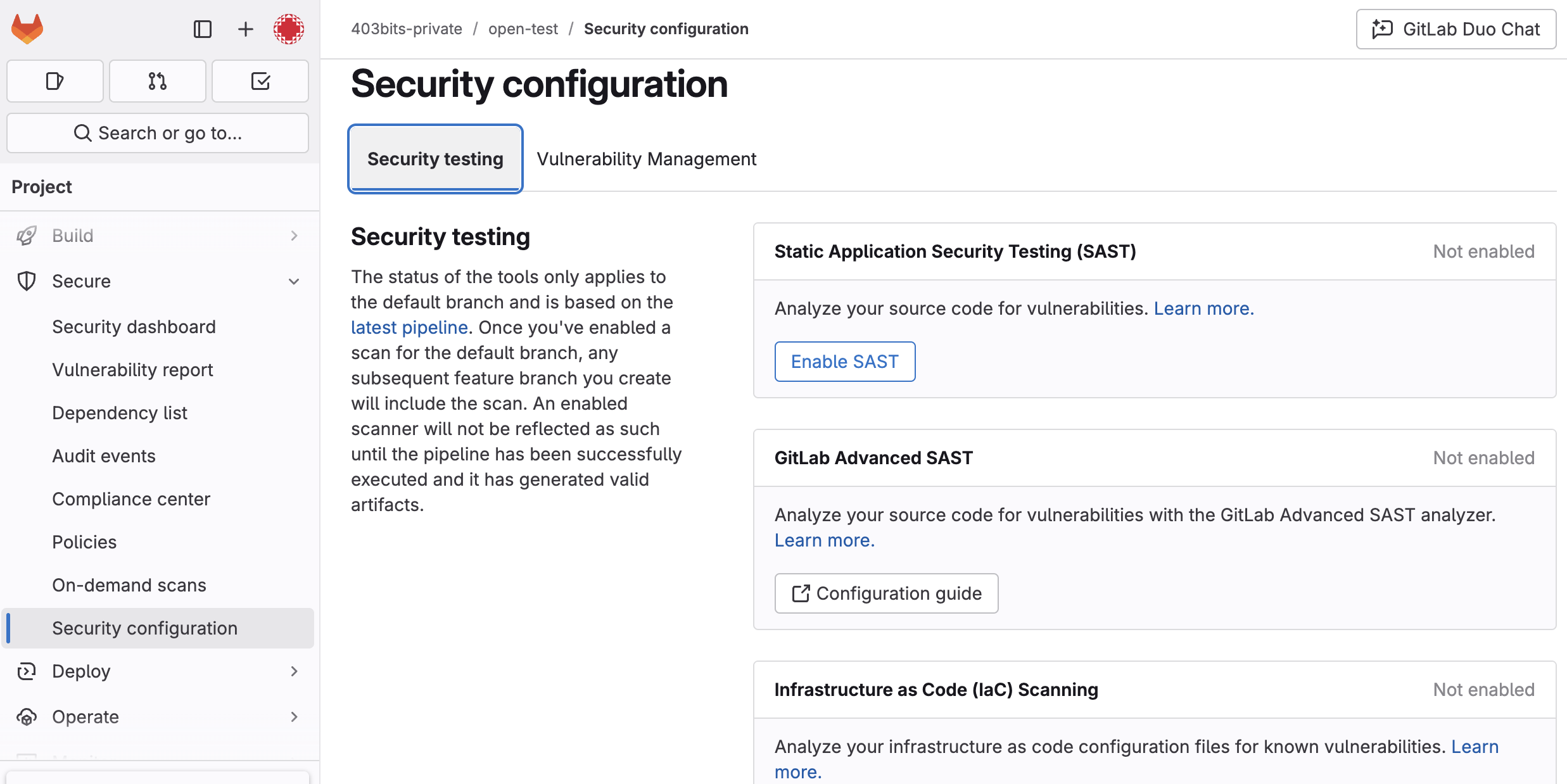Select the Security testing tab
Viewport: 1567px width, 784px height.
click(435, 159)
